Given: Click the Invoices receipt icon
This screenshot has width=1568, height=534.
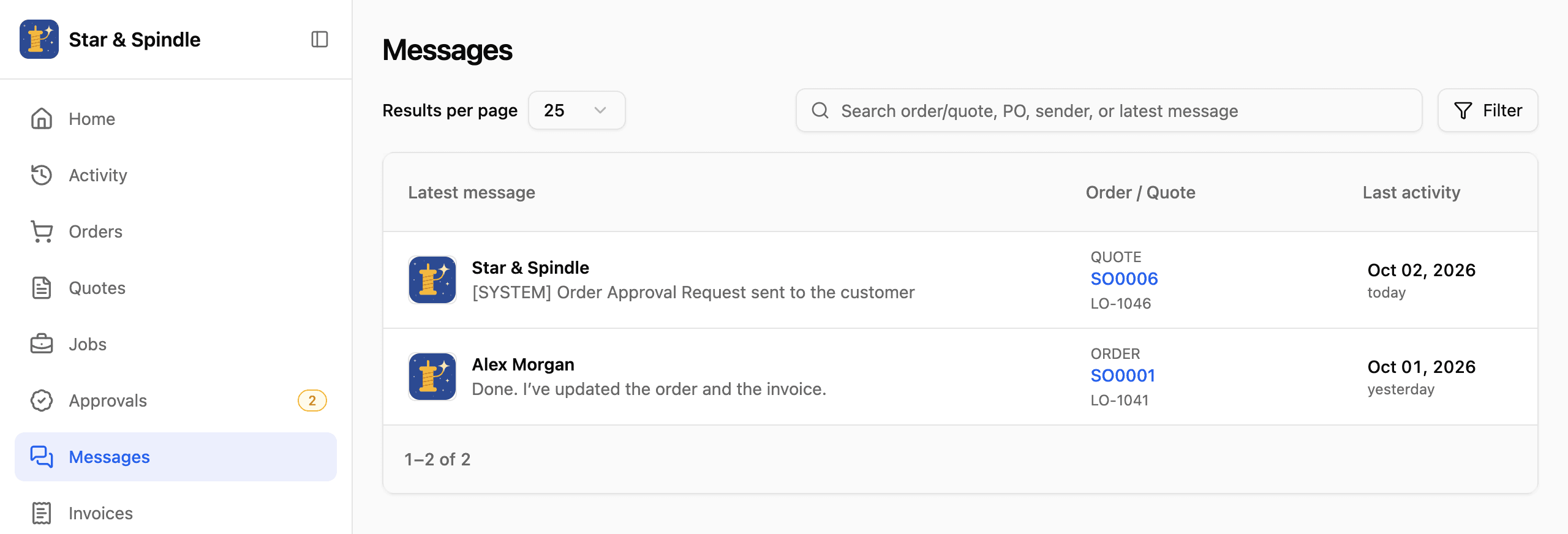Looking at the screenshot, I should click(x=42, y=513).
